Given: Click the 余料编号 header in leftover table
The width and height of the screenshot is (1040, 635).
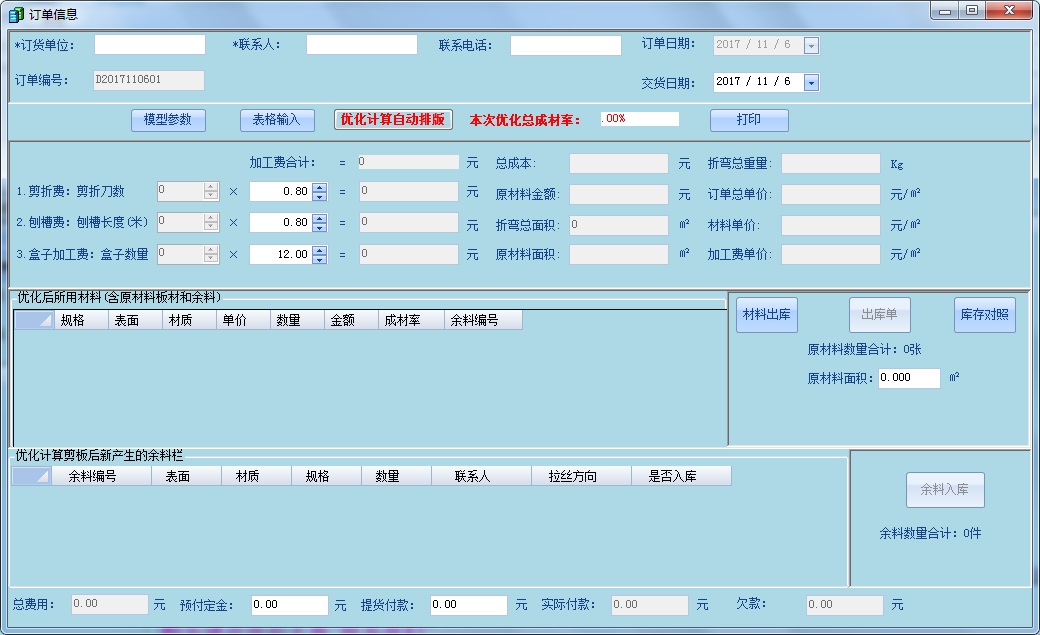Looking at the screenshot, I should pyautogui.click(x=101, y=476).
